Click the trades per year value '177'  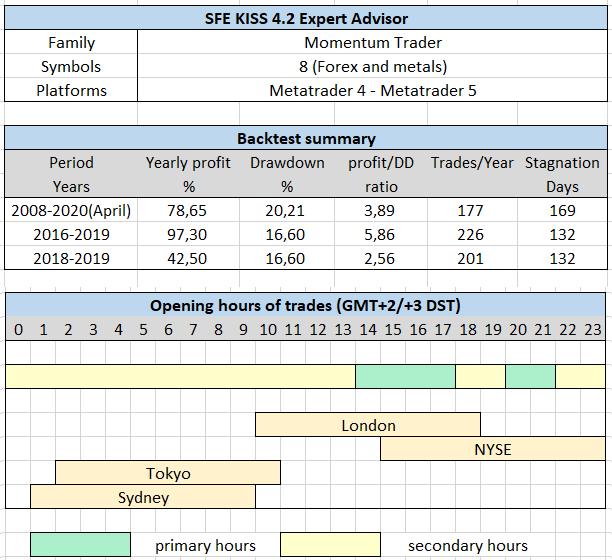pos(472,210)
